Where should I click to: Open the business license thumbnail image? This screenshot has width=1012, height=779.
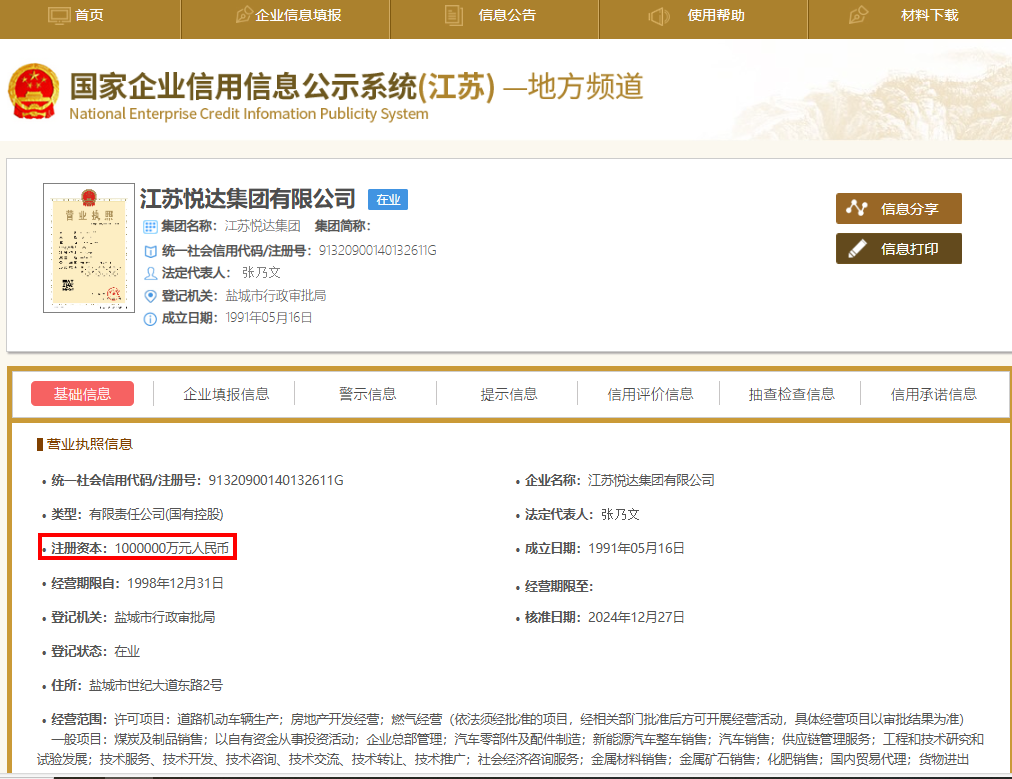point(89,247)
